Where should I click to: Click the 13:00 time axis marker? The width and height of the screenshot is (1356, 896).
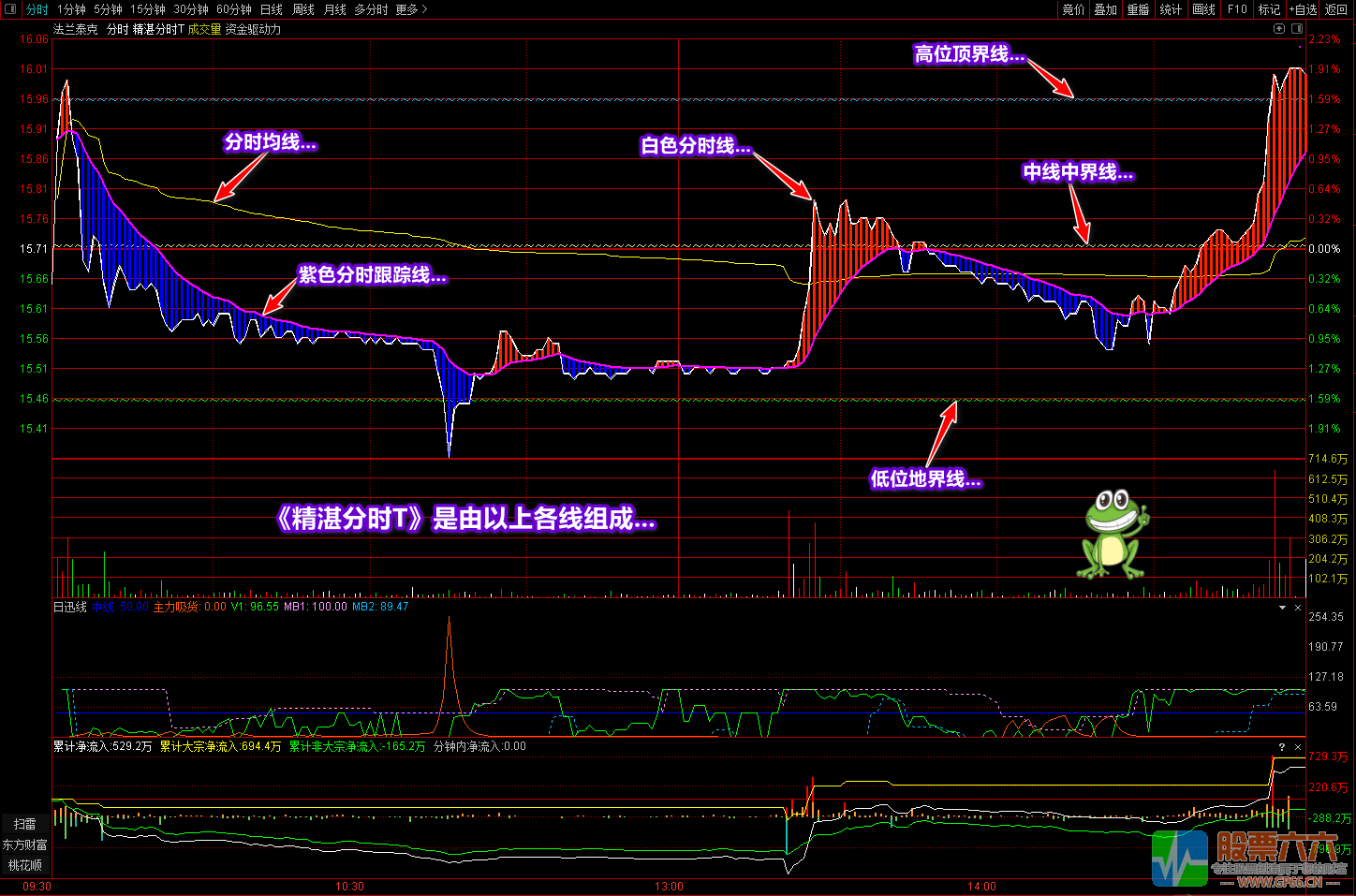pyautogui.click(x=669, y=886)
